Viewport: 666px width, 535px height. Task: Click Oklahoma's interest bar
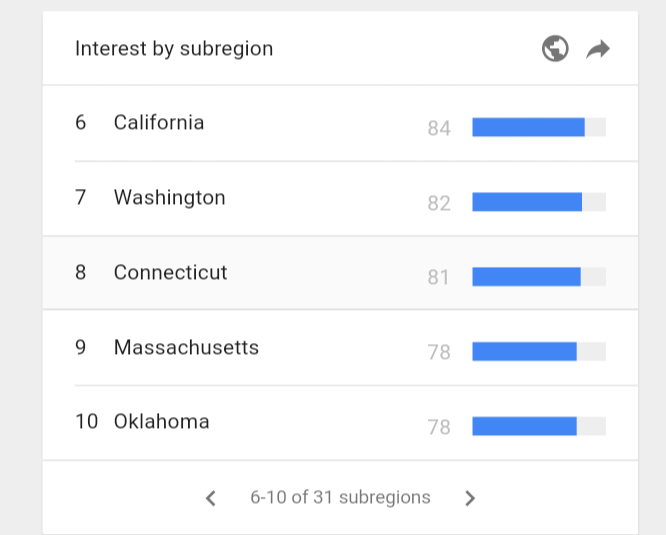click(x=524, y=427)
